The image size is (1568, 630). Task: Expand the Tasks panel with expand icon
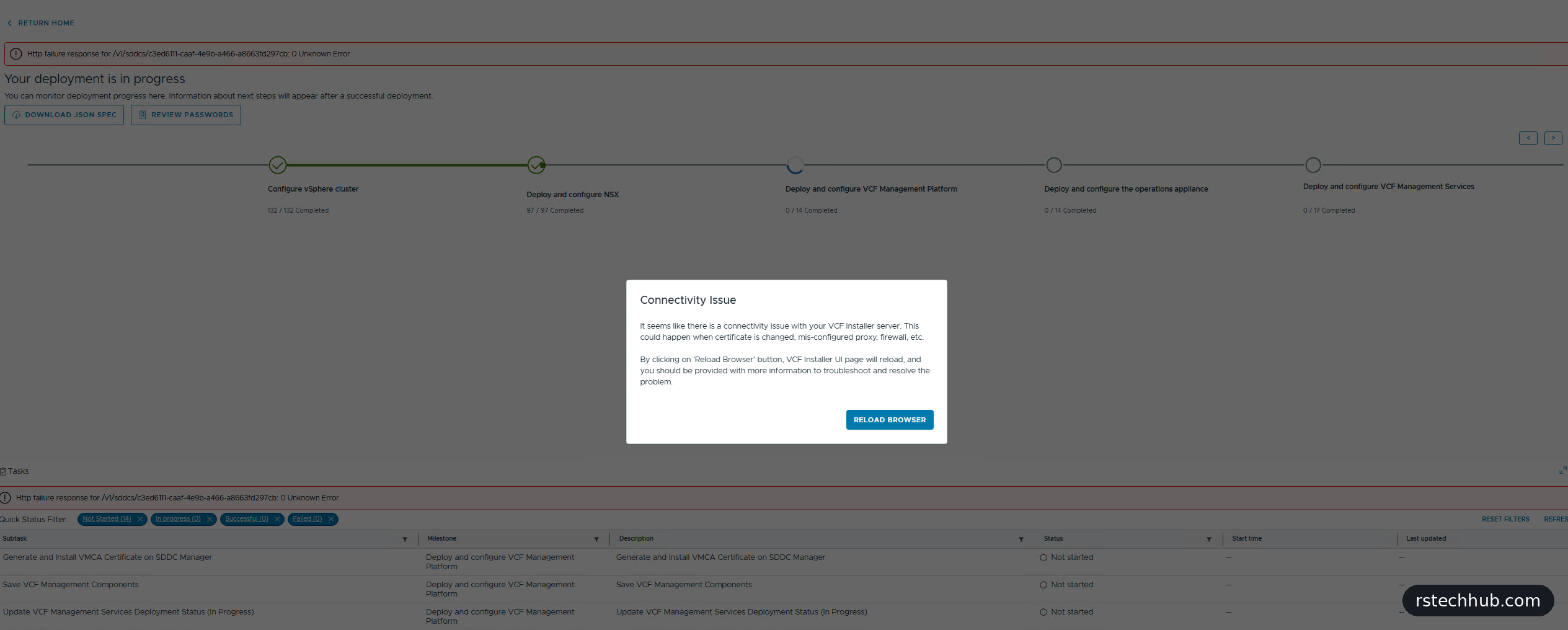point(1562,471)
